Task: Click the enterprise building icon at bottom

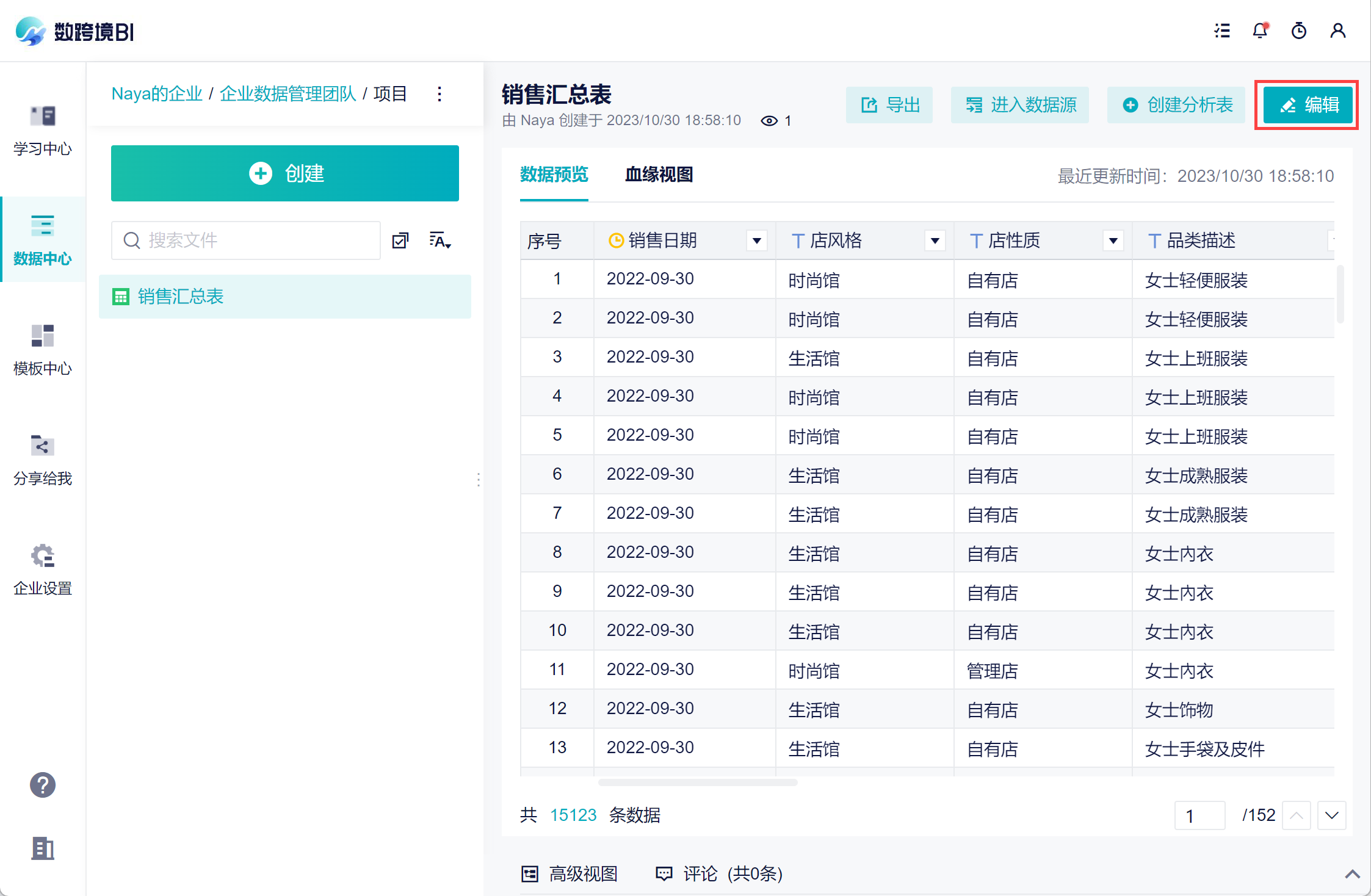Action: point(43,848)
